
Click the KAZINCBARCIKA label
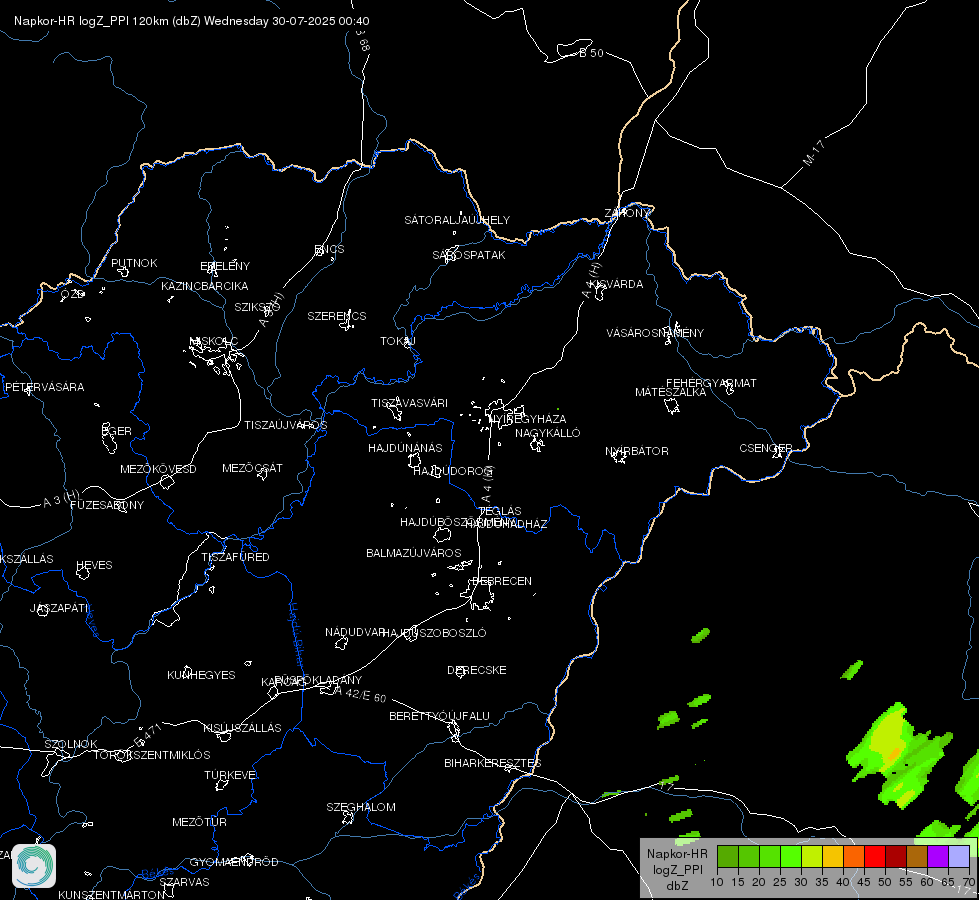tap(205, 286)
